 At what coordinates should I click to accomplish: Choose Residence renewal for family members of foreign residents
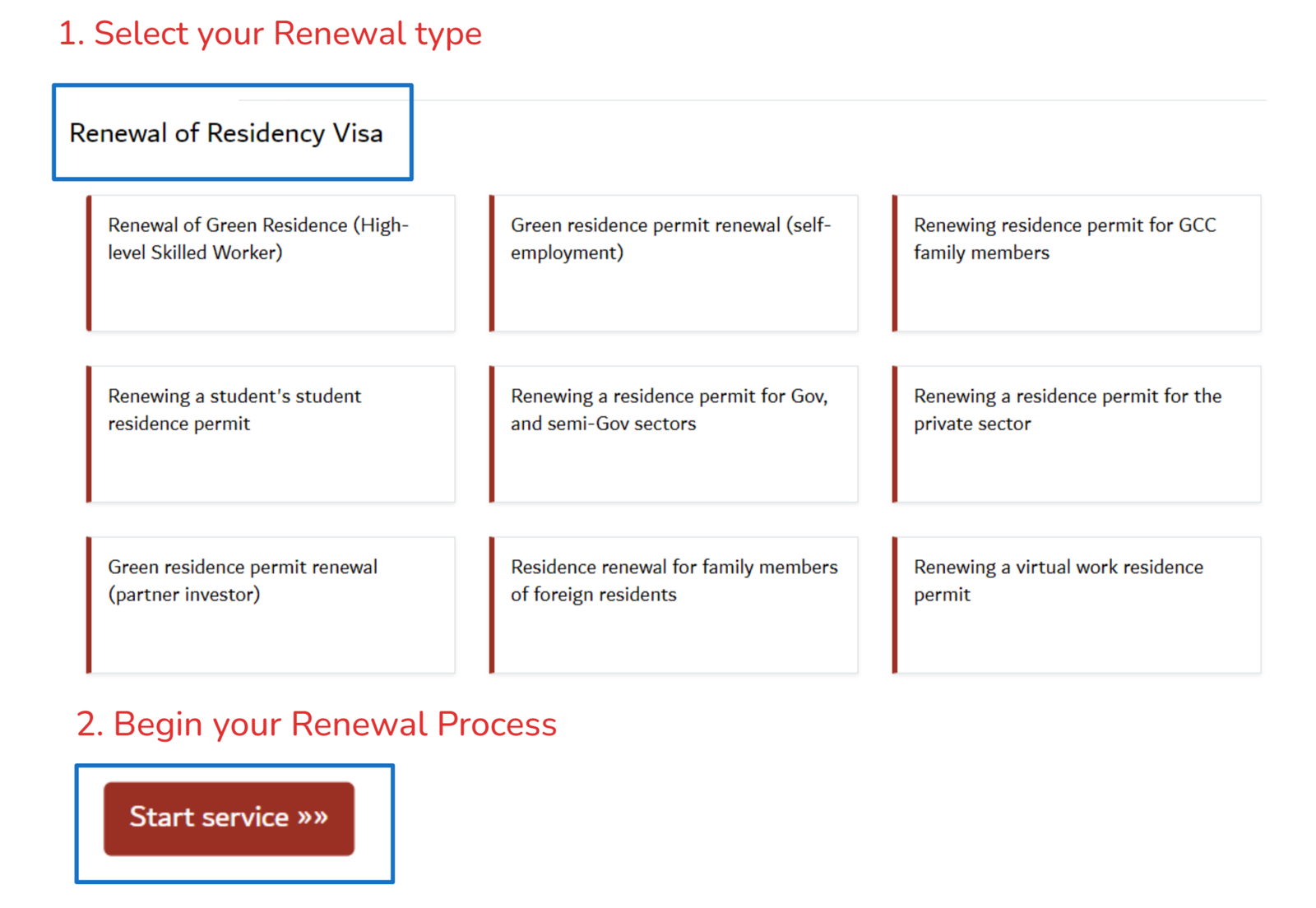673,605
